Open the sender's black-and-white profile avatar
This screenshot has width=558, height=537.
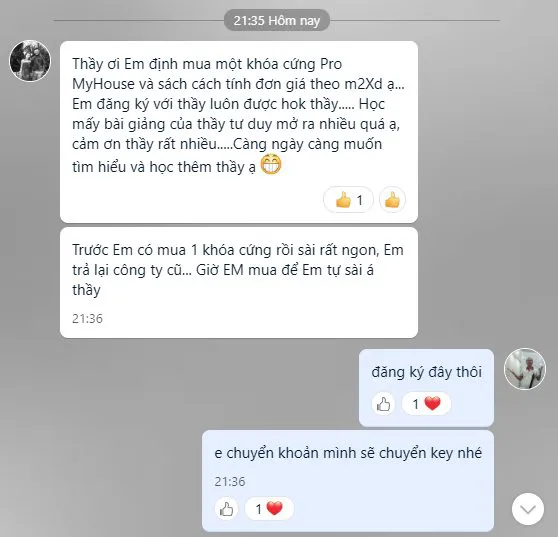(30, 60)
